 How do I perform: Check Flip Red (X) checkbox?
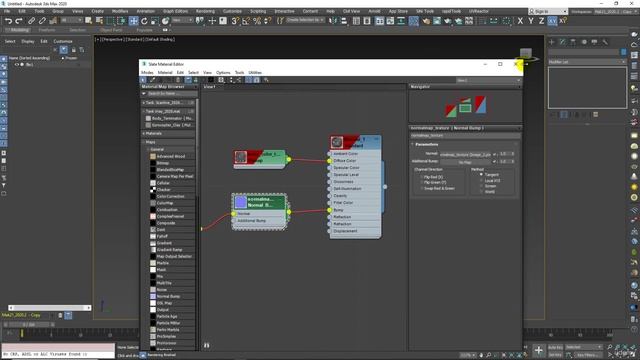[x=421, y=177]
